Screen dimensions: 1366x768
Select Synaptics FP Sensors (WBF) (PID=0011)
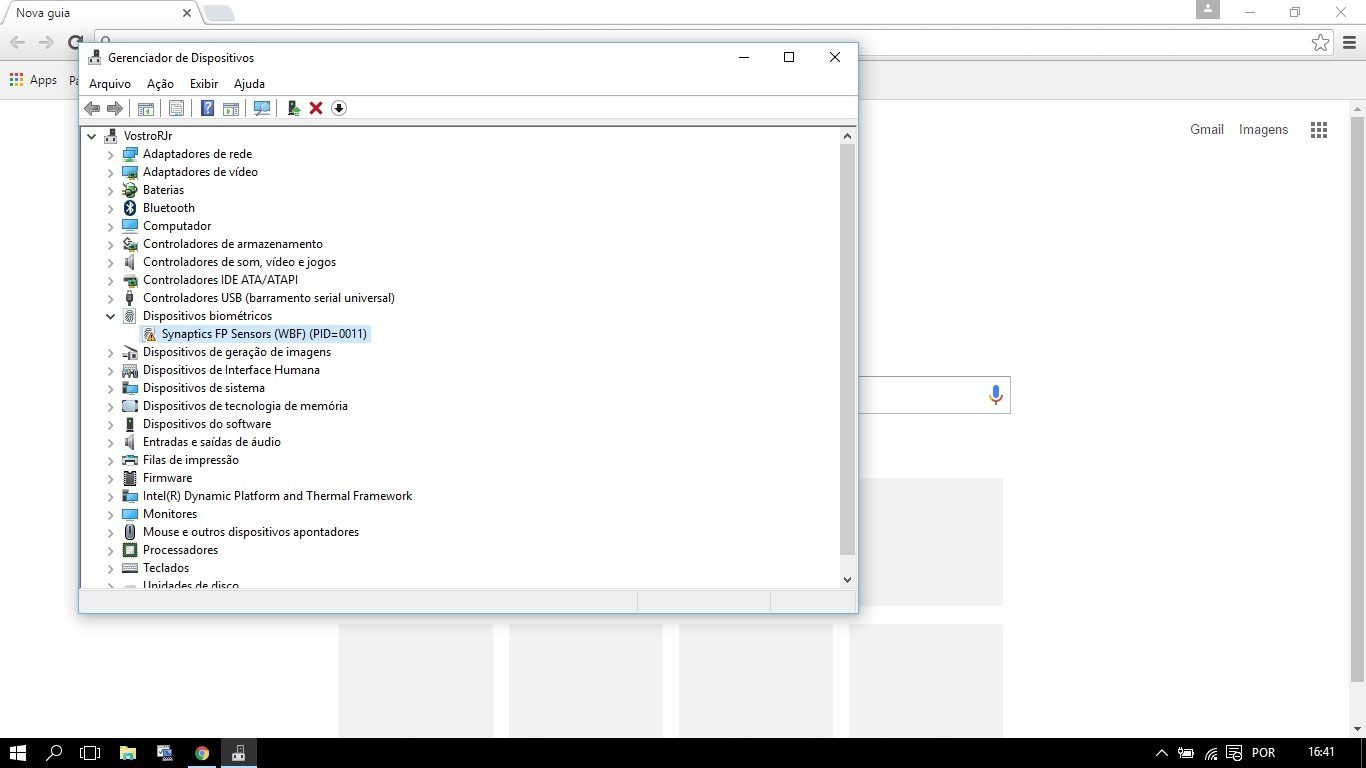pos(264,334)
